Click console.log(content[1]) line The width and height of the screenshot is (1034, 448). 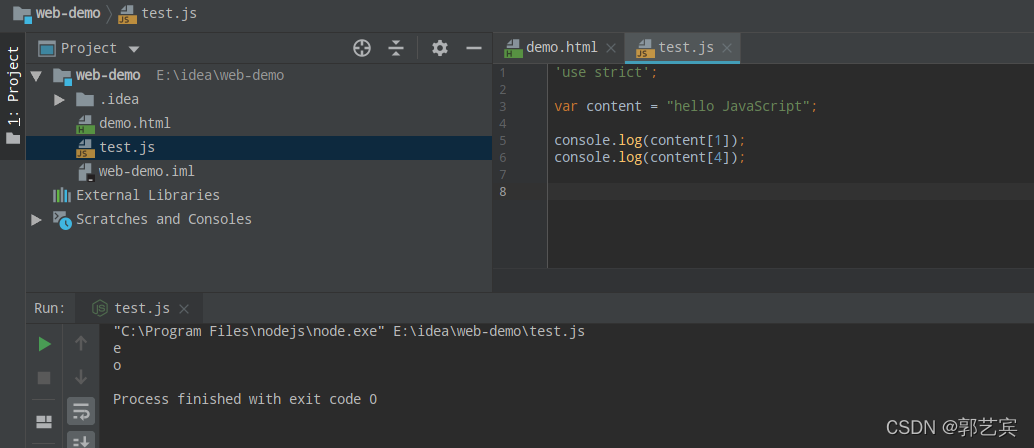pyautogui.click(x=650, y=141)
